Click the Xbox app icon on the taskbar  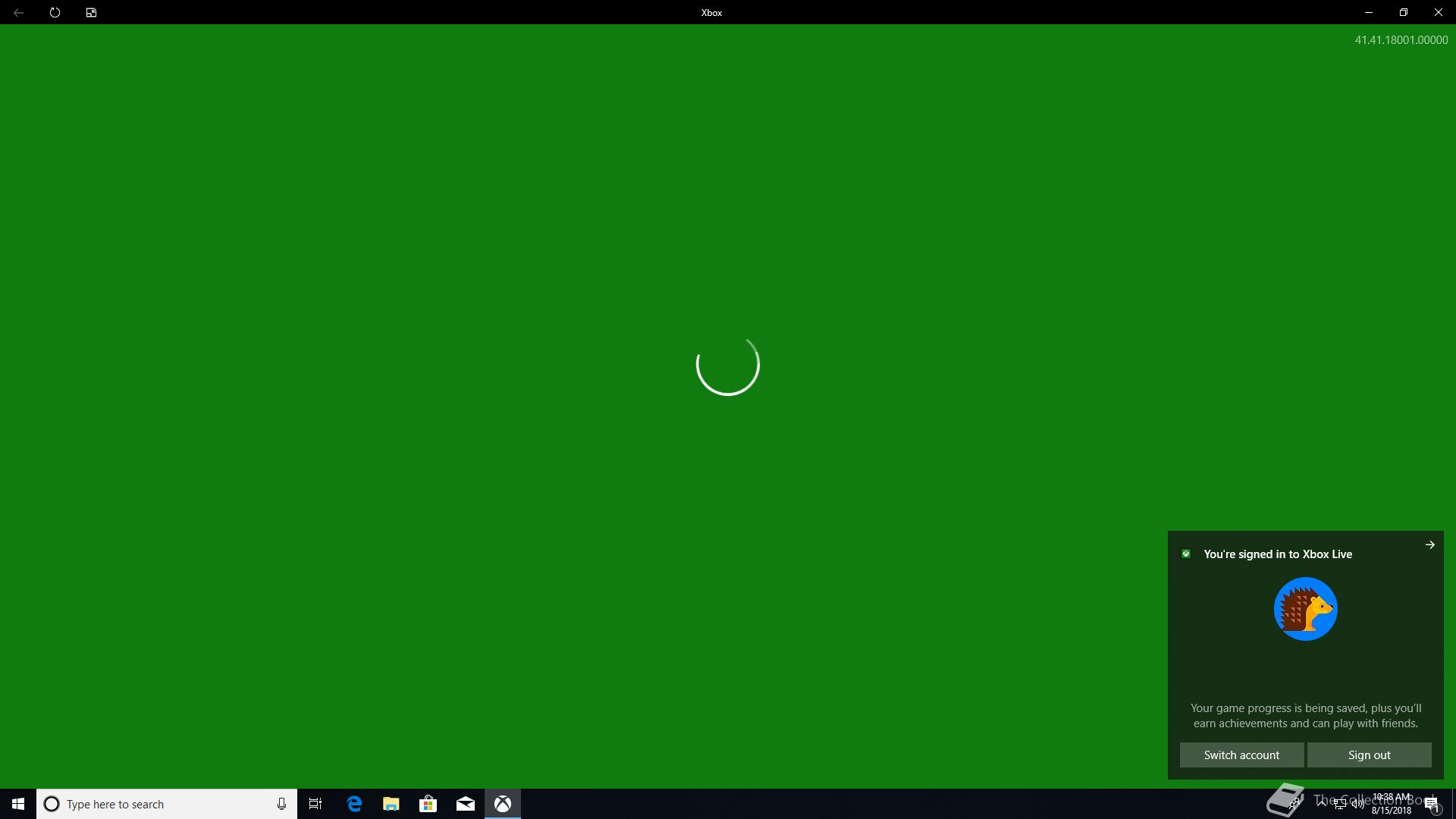(x=503, y=804)
